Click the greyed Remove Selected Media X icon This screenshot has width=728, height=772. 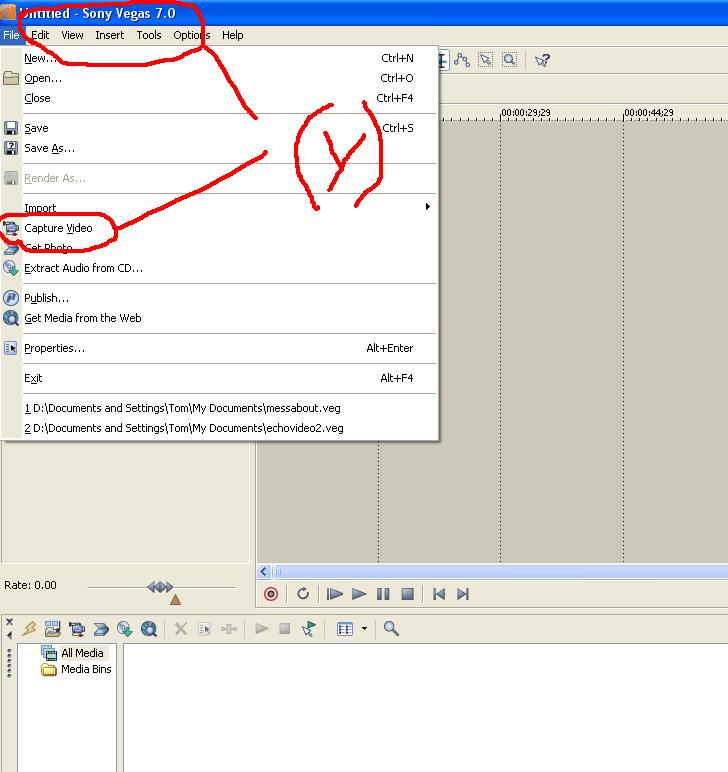(x=181, y=629)
